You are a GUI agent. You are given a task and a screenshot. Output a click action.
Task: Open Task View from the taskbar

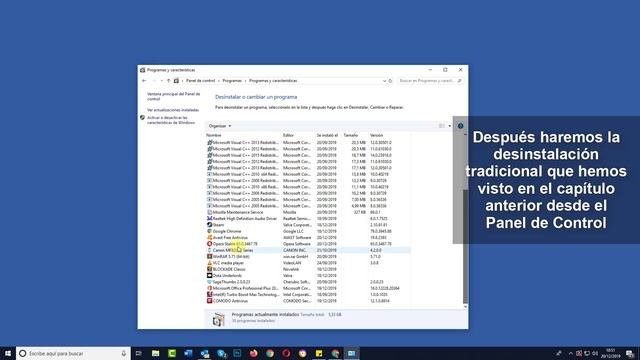point(139,353)
